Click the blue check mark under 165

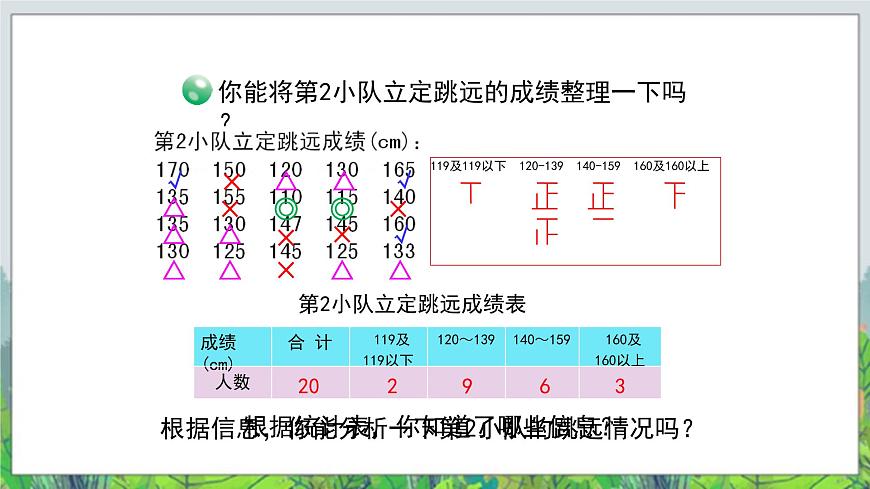pyautogui.click(x=404, y=180)
